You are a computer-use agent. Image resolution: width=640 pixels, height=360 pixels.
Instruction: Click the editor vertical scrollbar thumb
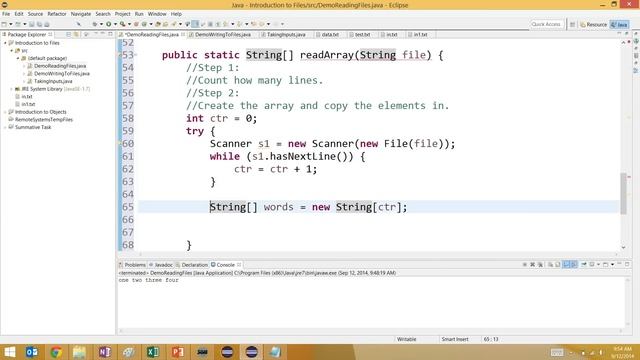[623, 193]
